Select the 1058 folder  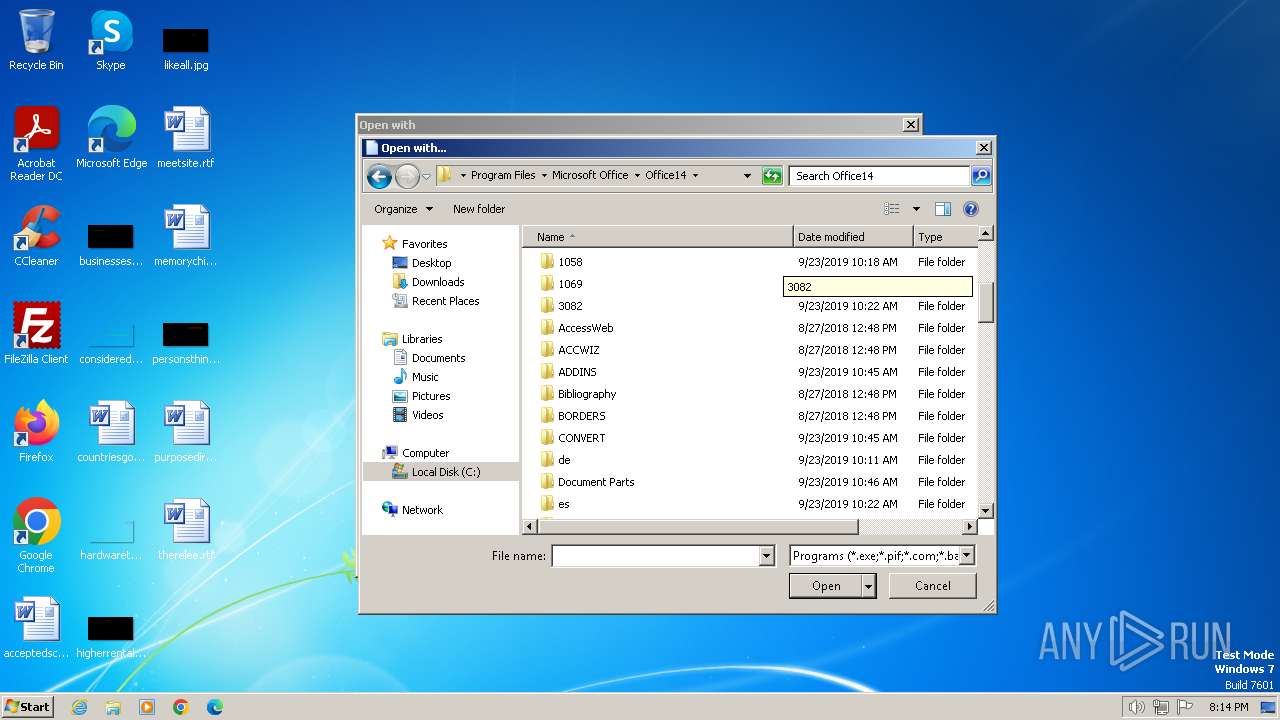click(x=570, y=262)
